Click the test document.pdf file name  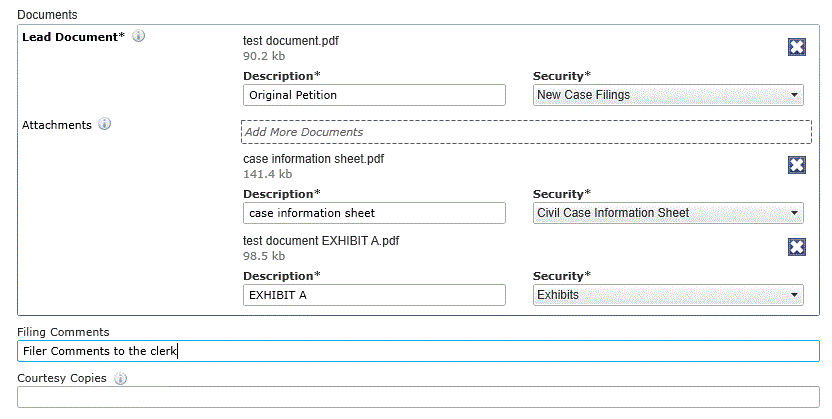click(291, 41)
